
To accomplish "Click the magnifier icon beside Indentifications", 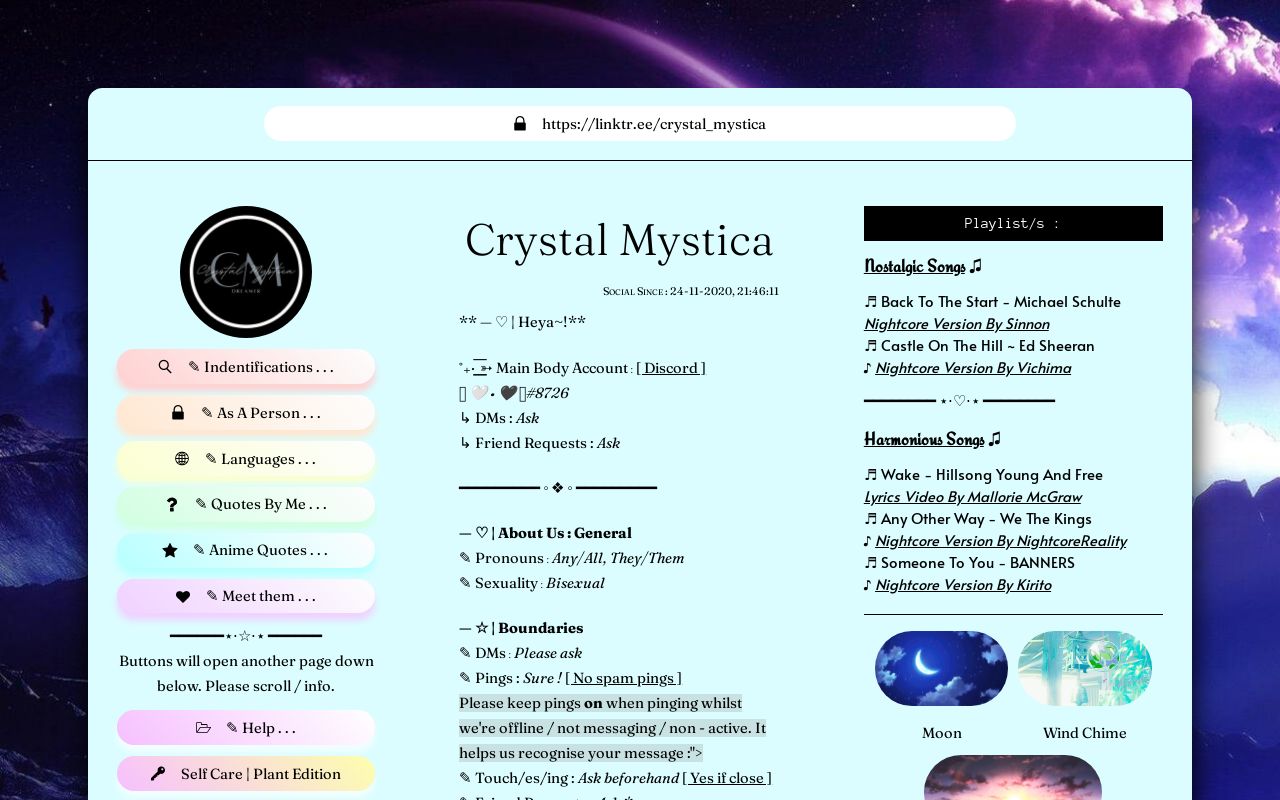I will coord(165,367).
